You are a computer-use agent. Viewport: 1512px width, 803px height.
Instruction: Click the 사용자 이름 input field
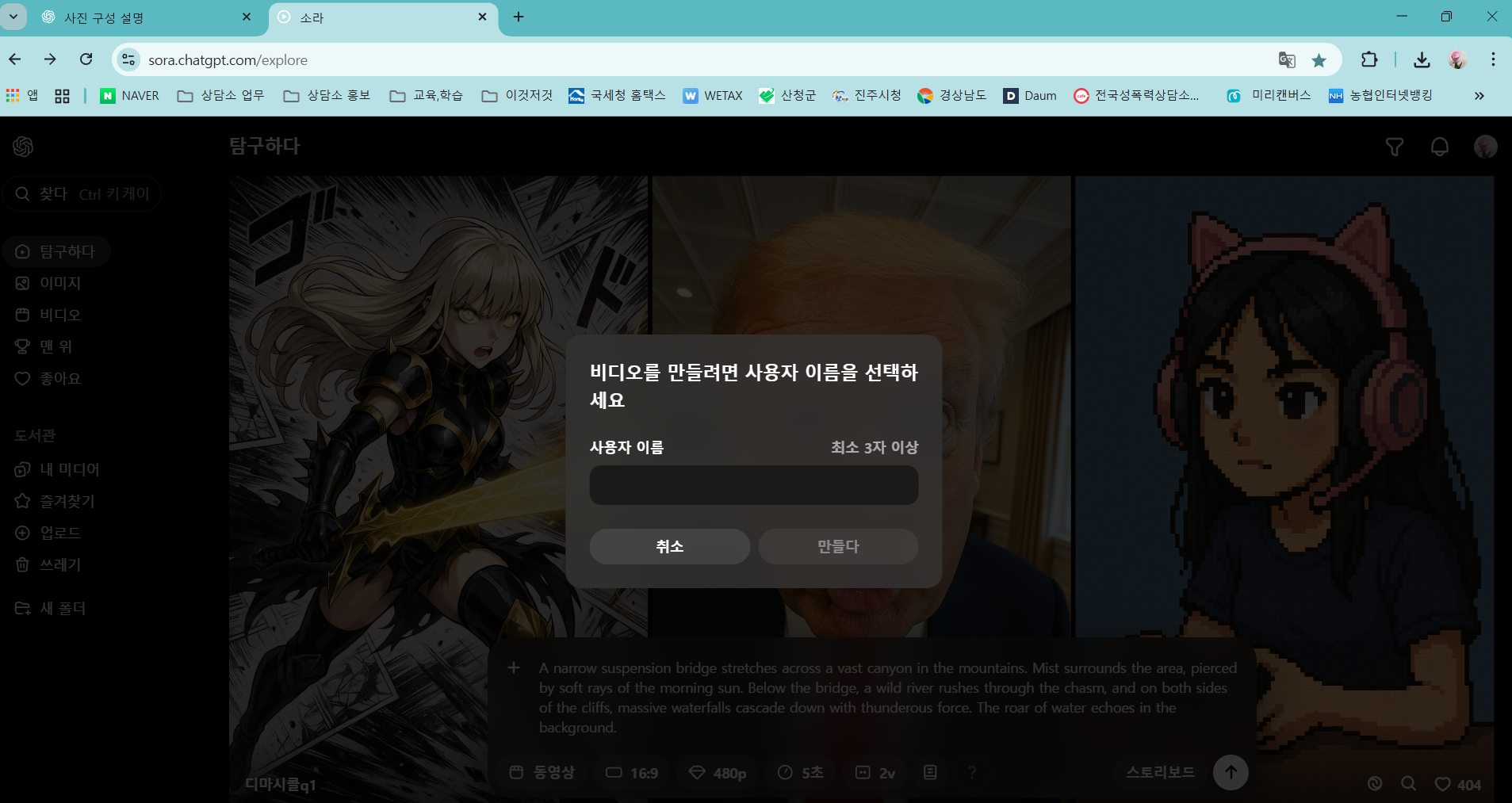[x=754, y=485]
